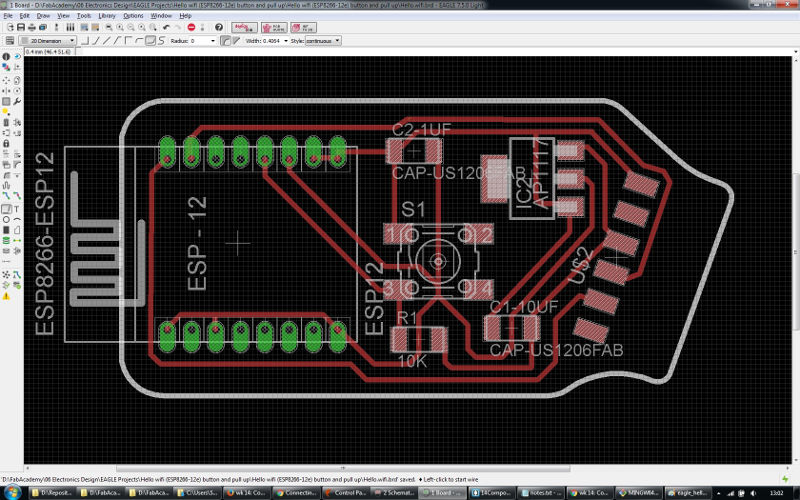
Task: Choose the S-shaped curve wire bend
Action: coord(162,41)
